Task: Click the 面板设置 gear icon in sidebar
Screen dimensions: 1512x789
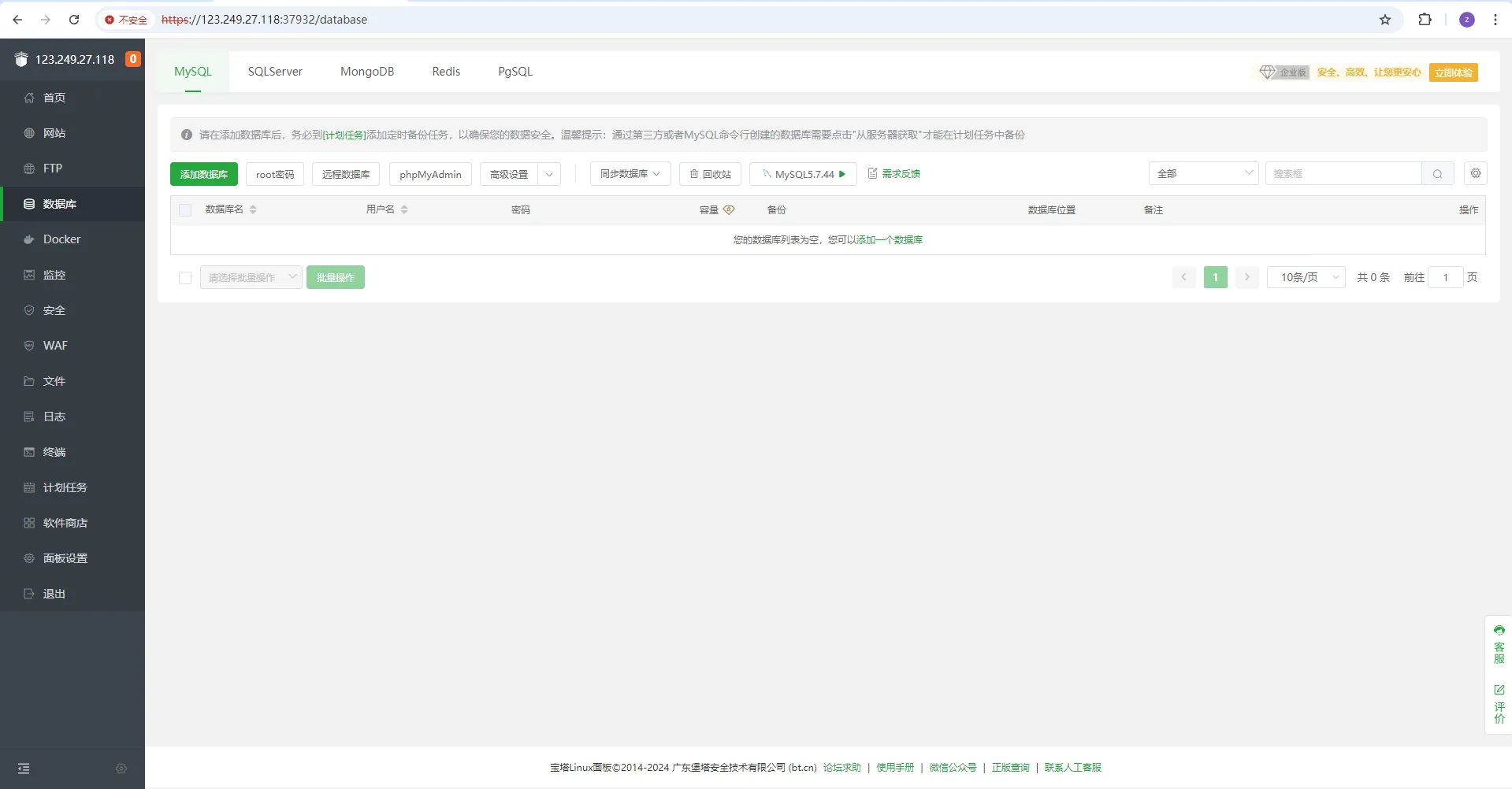Action: point(29,558)
